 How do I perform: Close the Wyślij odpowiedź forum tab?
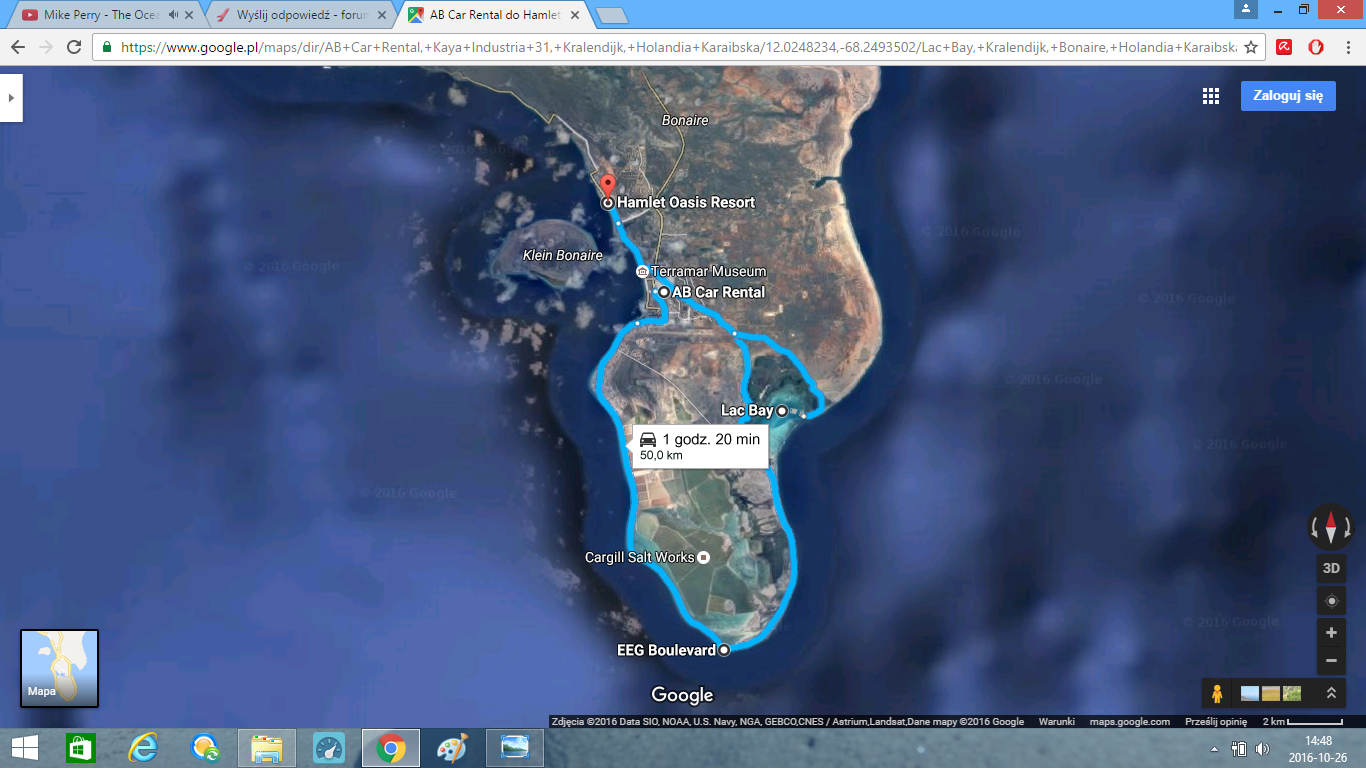pos(382,15)
